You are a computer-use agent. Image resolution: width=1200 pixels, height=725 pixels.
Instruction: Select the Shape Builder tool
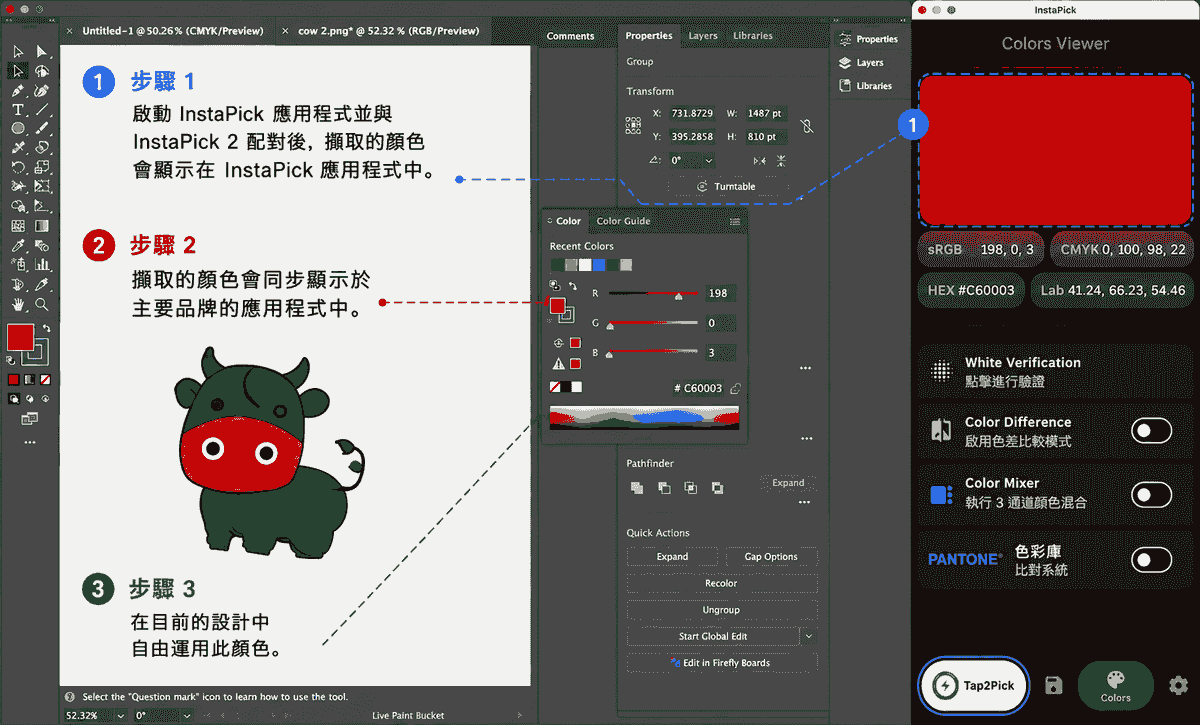tap(18, 206)
